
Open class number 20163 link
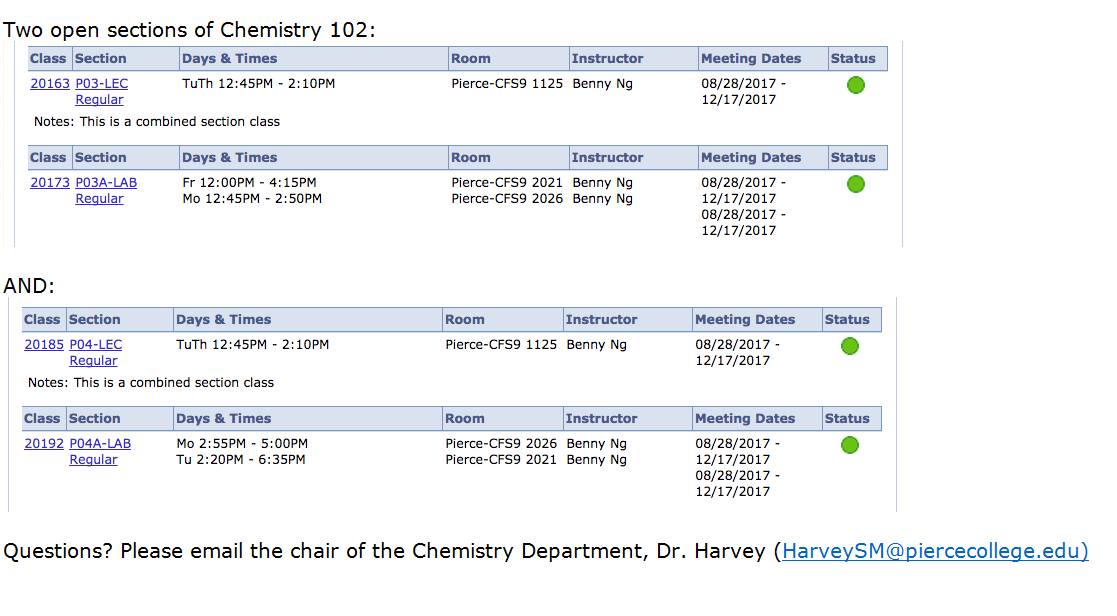point(50,83)
